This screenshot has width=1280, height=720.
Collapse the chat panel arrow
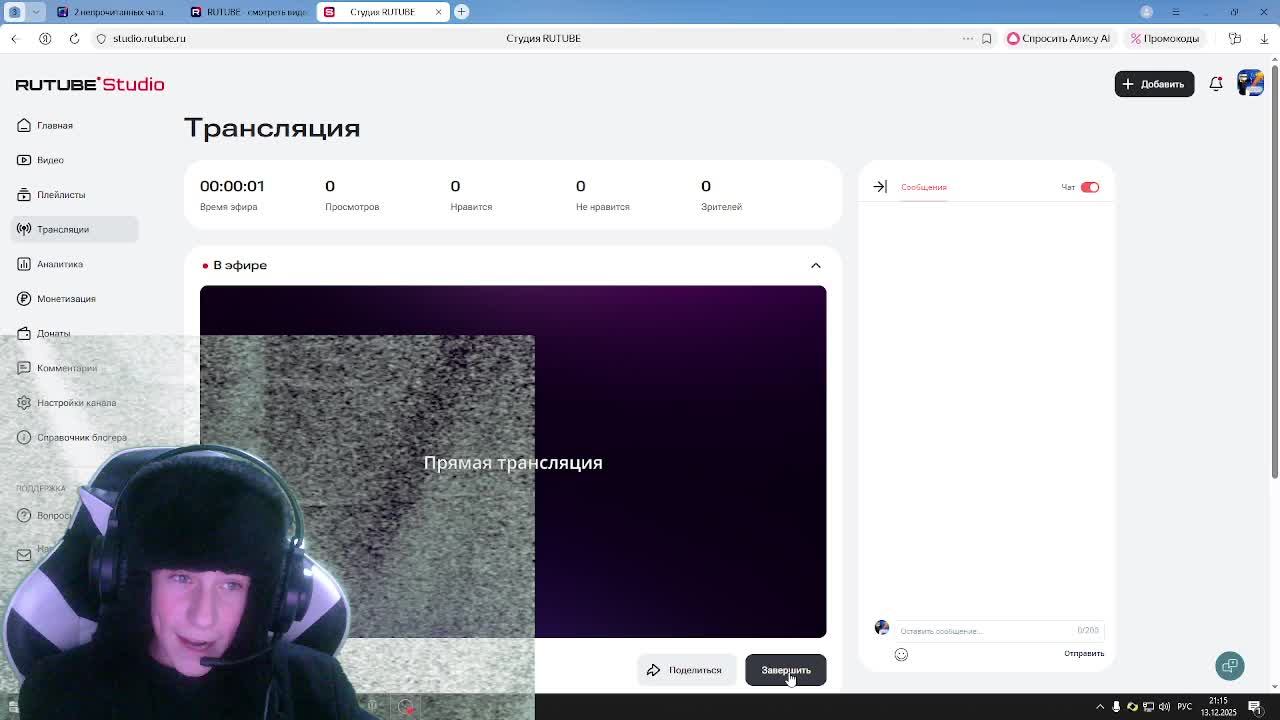point(880,187)
